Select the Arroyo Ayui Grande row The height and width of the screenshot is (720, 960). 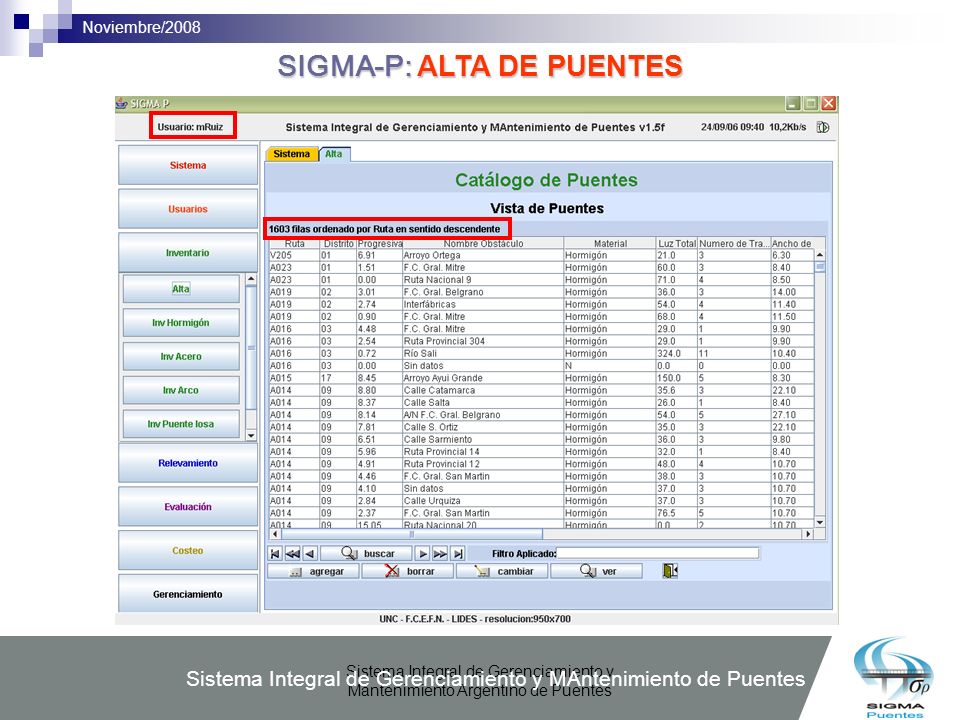click(x=542, y=378)
